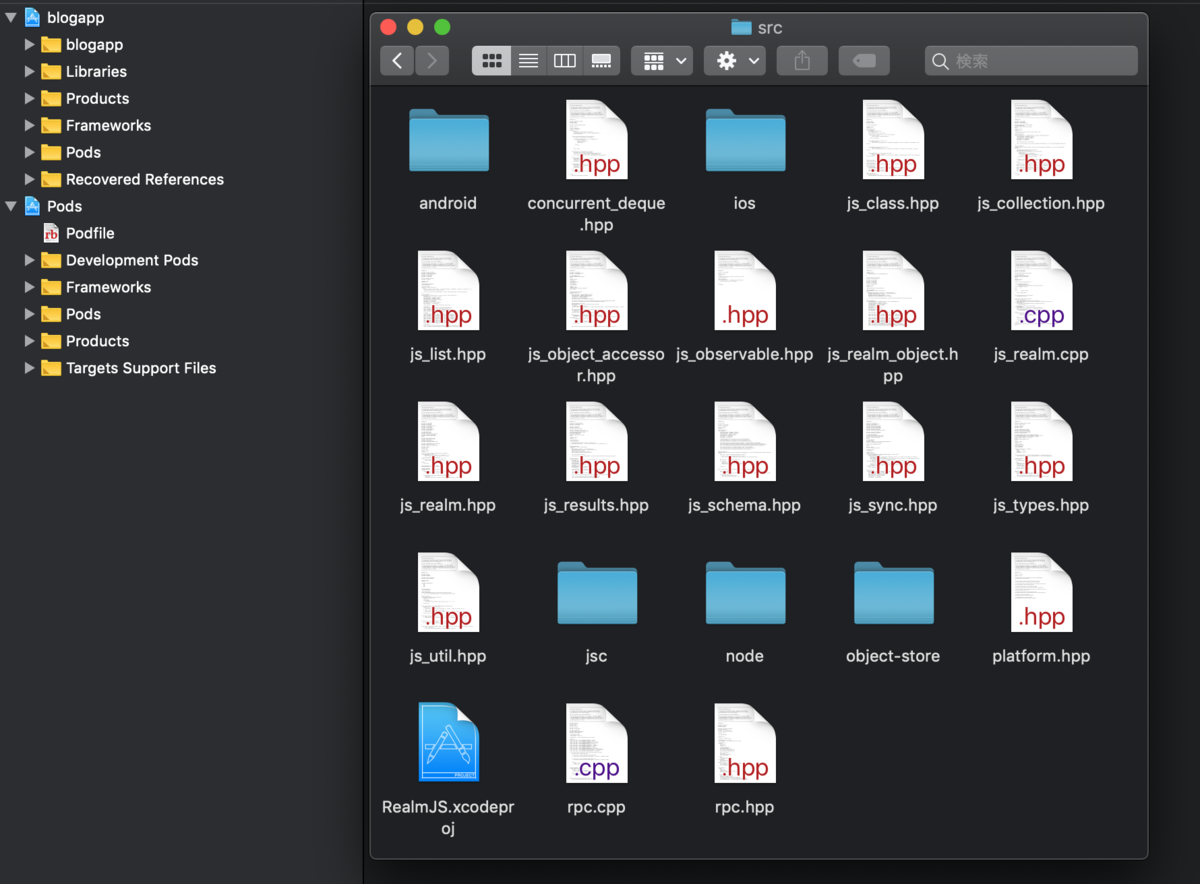Open the node folder icon

745,593
